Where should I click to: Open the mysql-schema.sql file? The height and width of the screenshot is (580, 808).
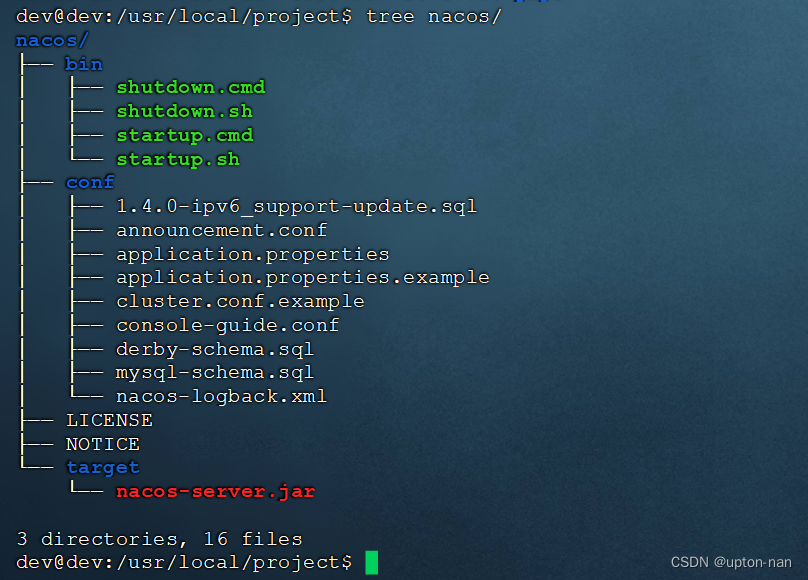pos(215,372)
